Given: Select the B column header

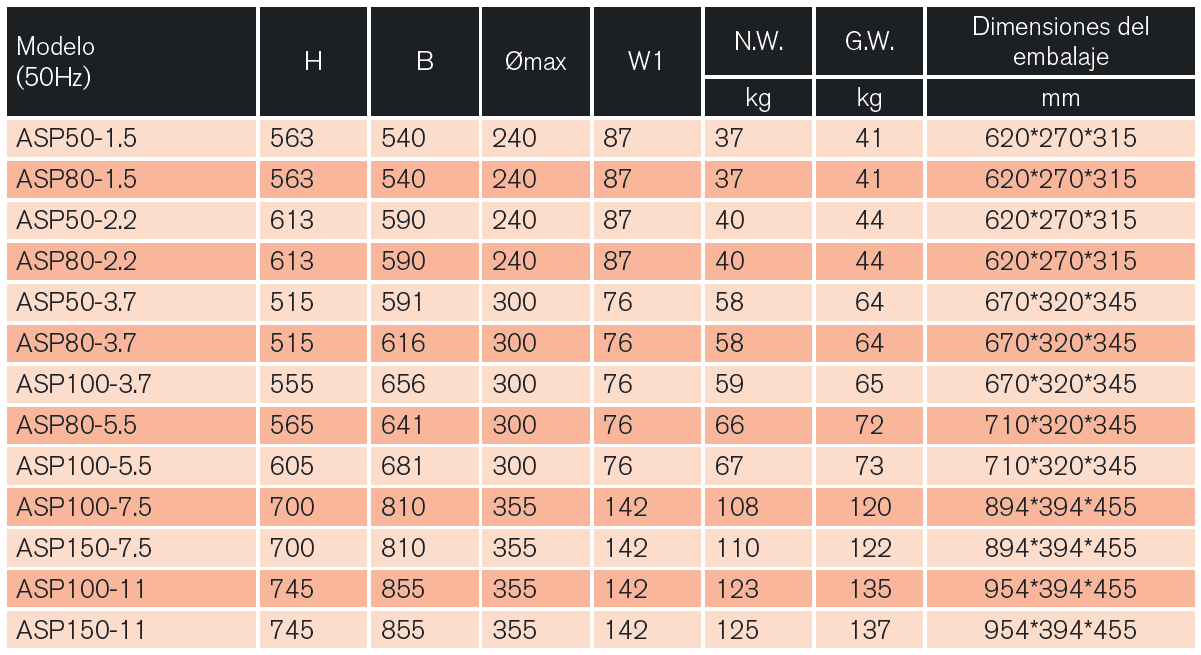Looking at the screenshot, I should tap(424, 62).
